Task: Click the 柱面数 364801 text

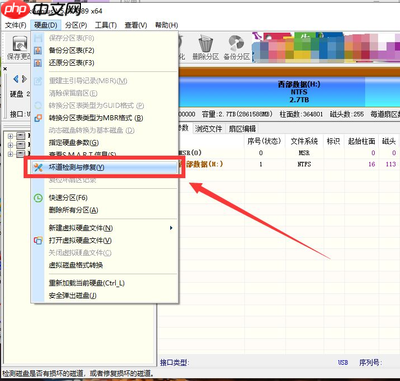Action: click(301, 114)
